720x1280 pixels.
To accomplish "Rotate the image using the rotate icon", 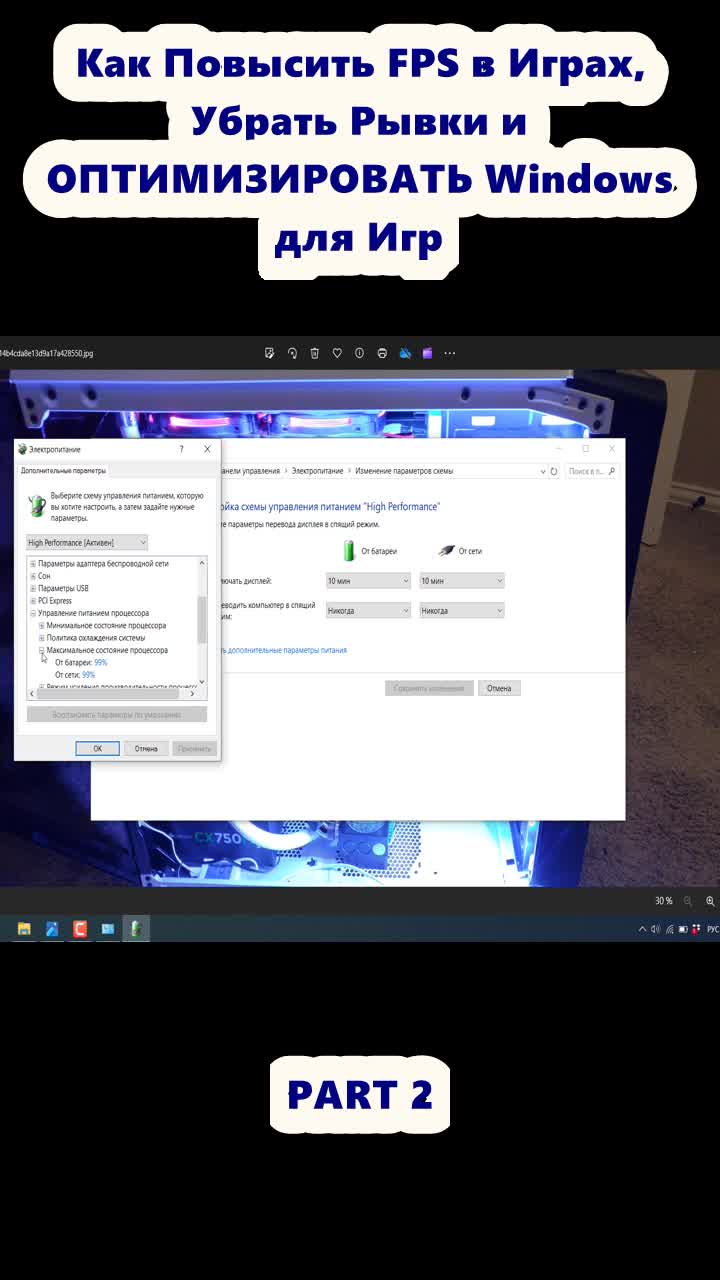I will tap(292, 353).
